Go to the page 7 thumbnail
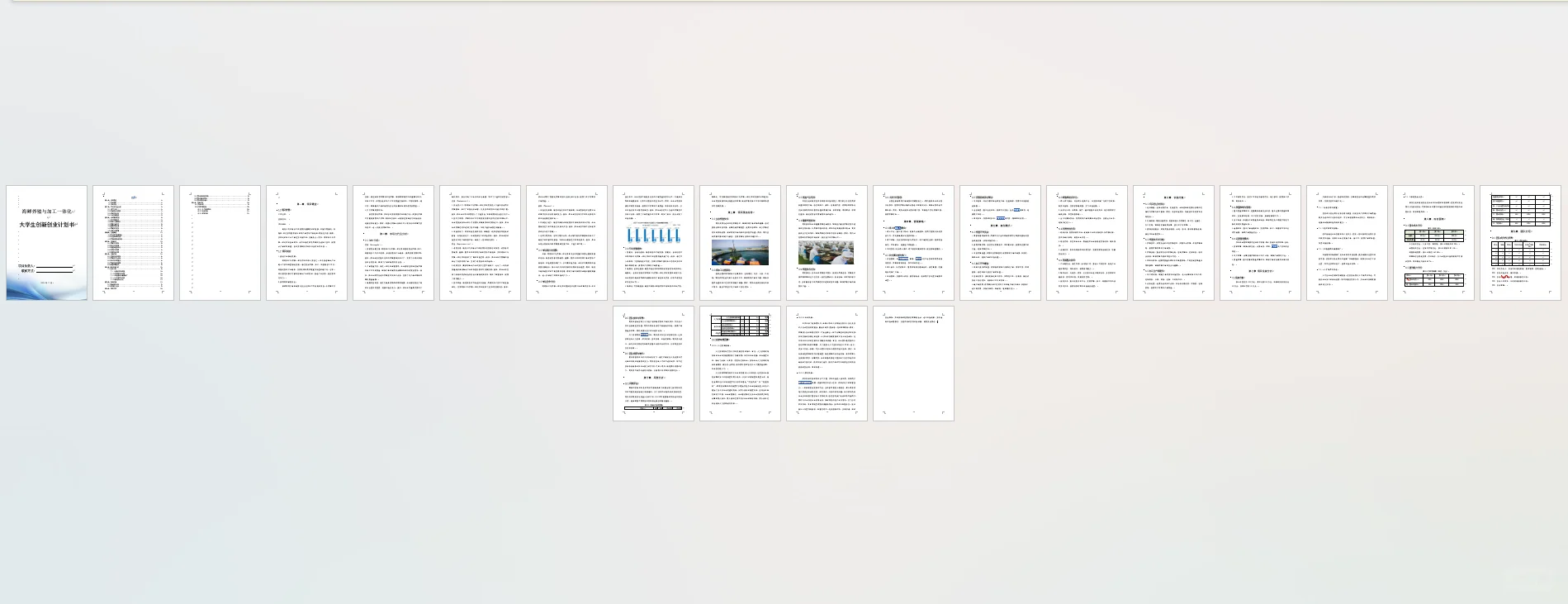The height and width of the screenshot is (604, 1568). point(567,243)
